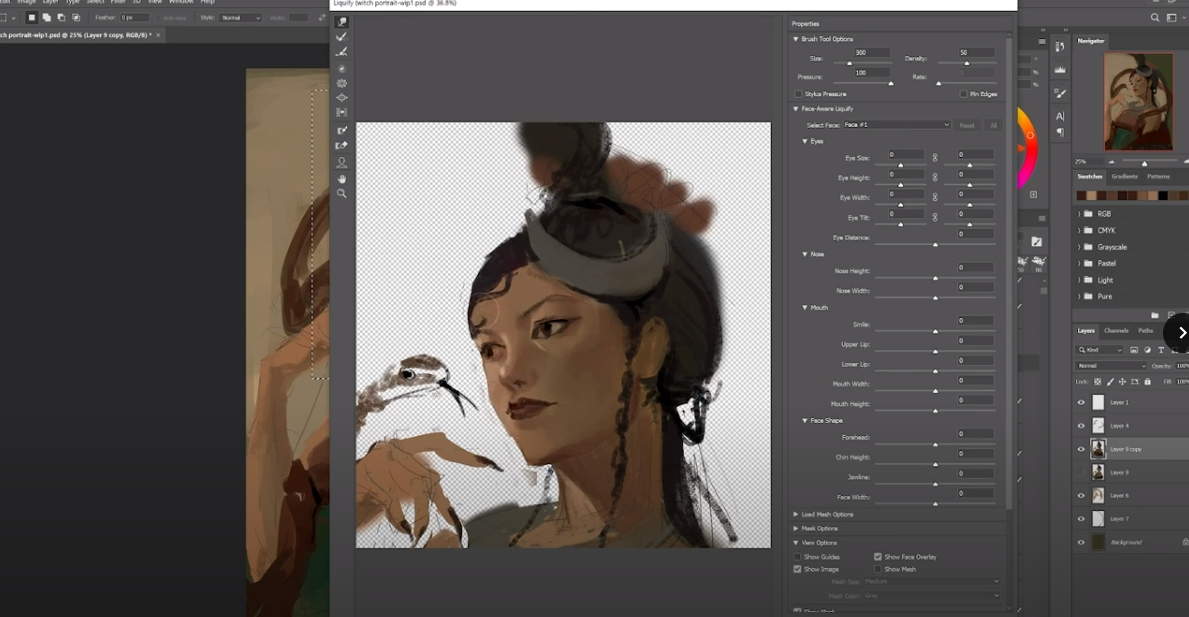Select the Thaw Mask tool
Screen dimensions: 1189x617
click(342, 145)
